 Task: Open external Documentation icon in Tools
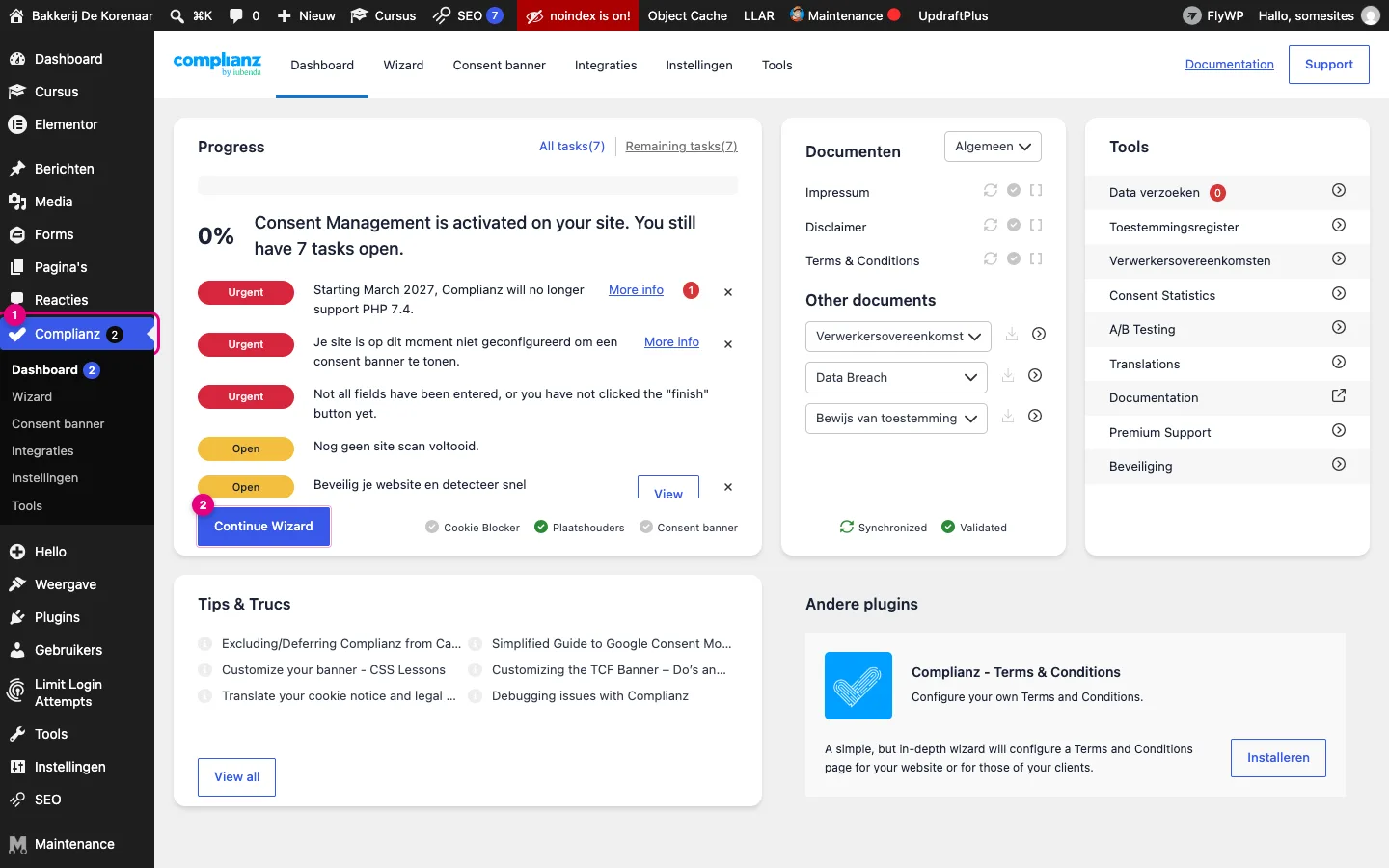[x=1339, y=395]
